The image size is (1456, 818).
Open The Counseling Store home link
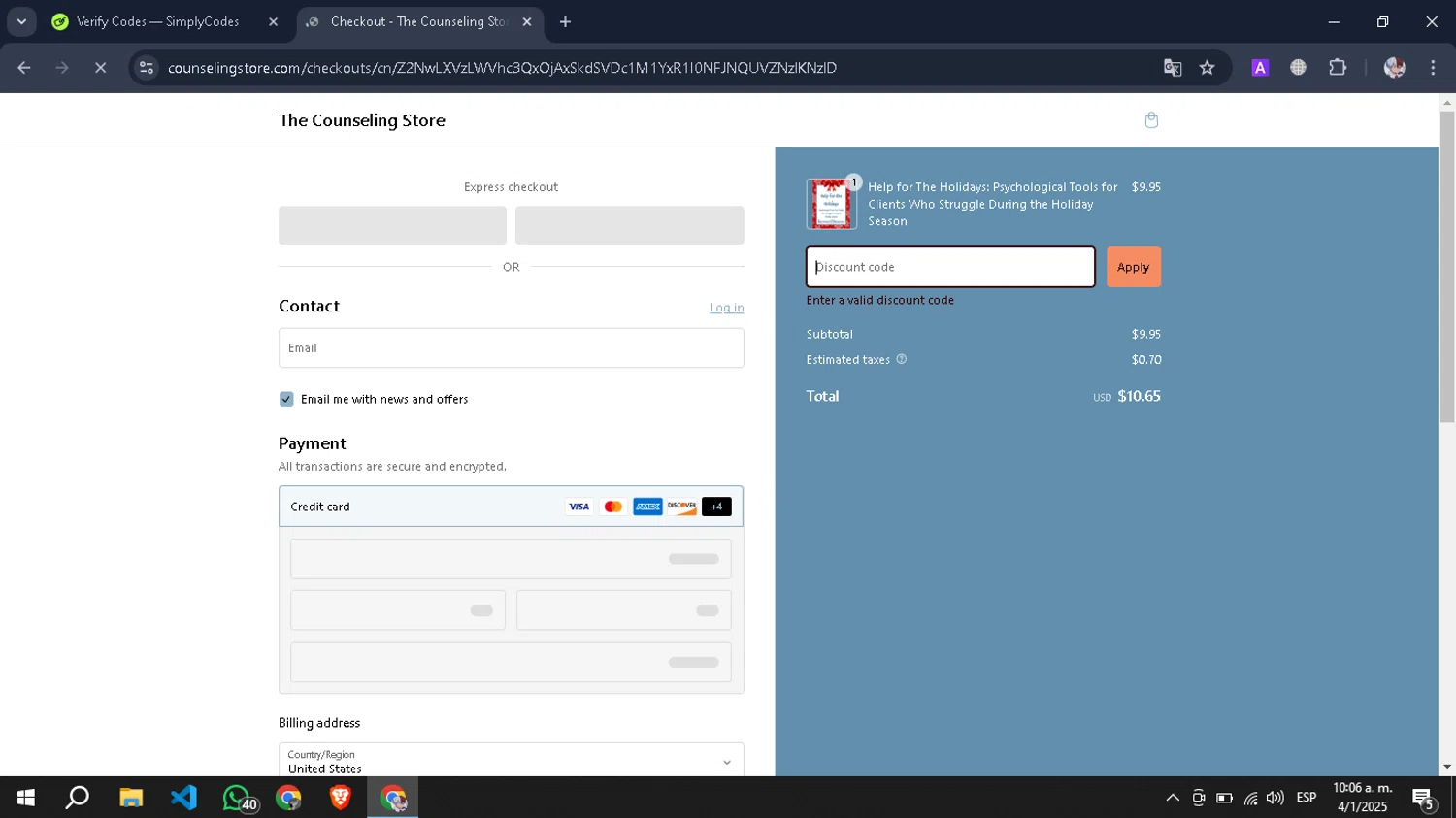pyautogui.click(x=362, y=120)
